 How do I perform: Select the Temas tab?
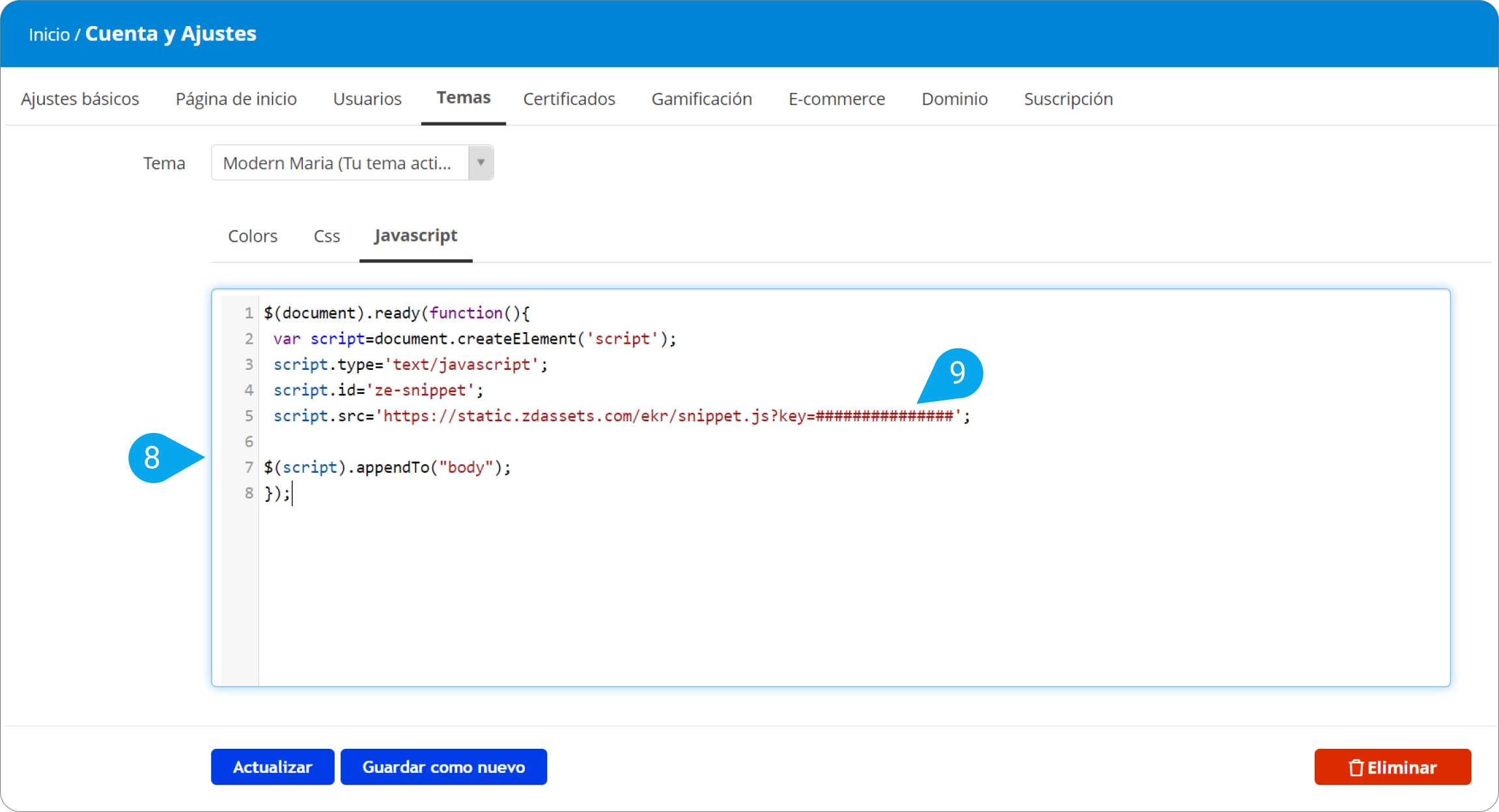(464, 98)
